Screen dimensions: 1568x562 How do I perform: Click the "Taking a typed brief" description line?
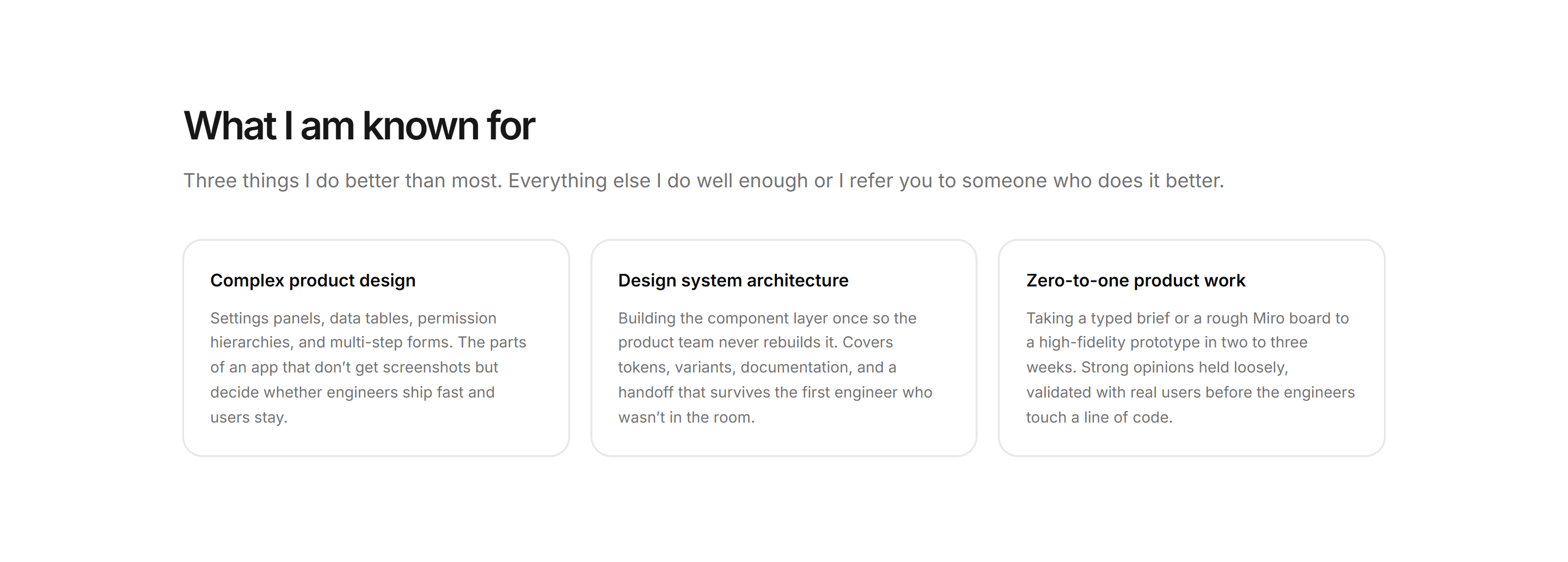1187,319
